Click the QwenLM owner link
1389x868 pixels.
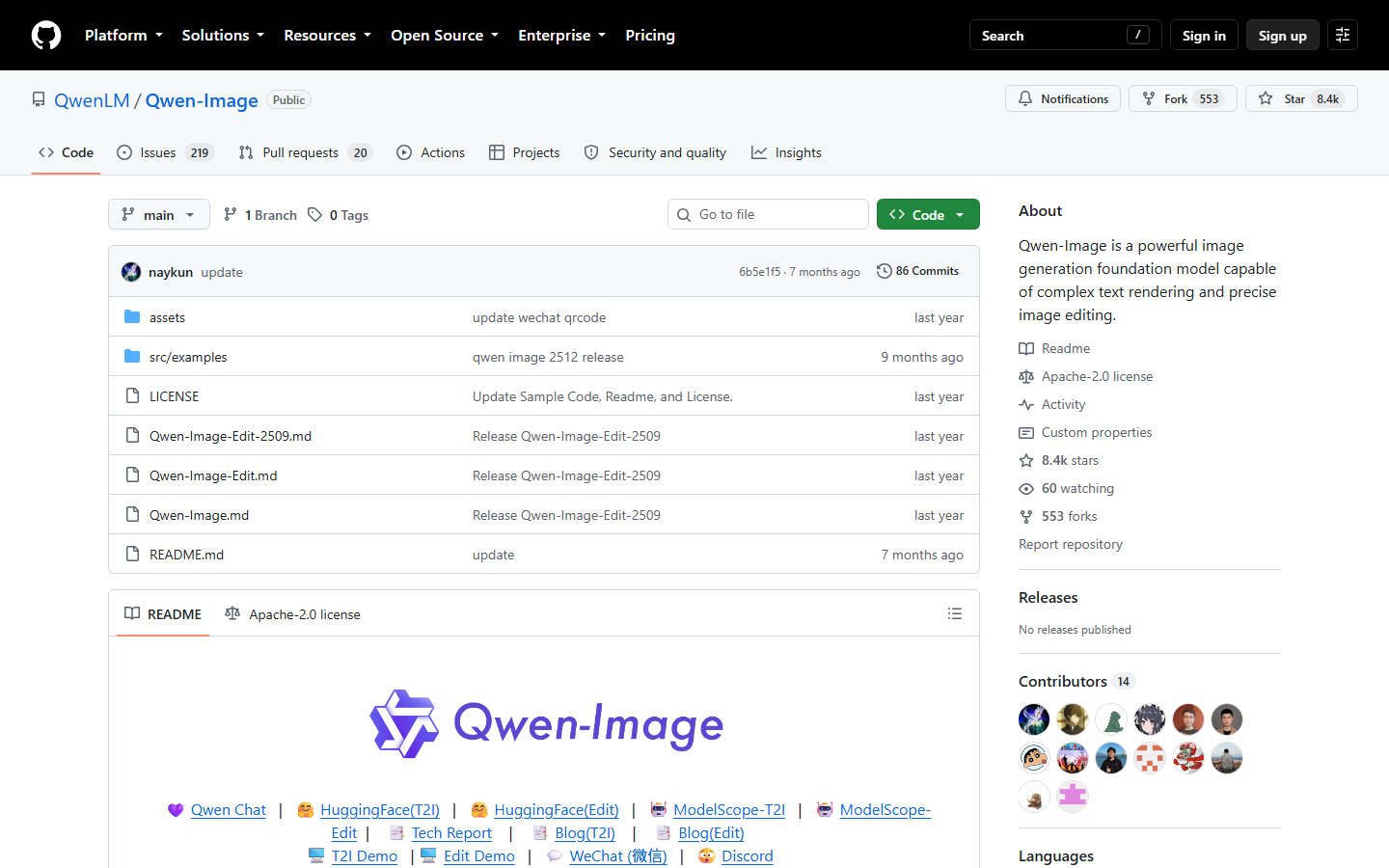click(92, 100)
